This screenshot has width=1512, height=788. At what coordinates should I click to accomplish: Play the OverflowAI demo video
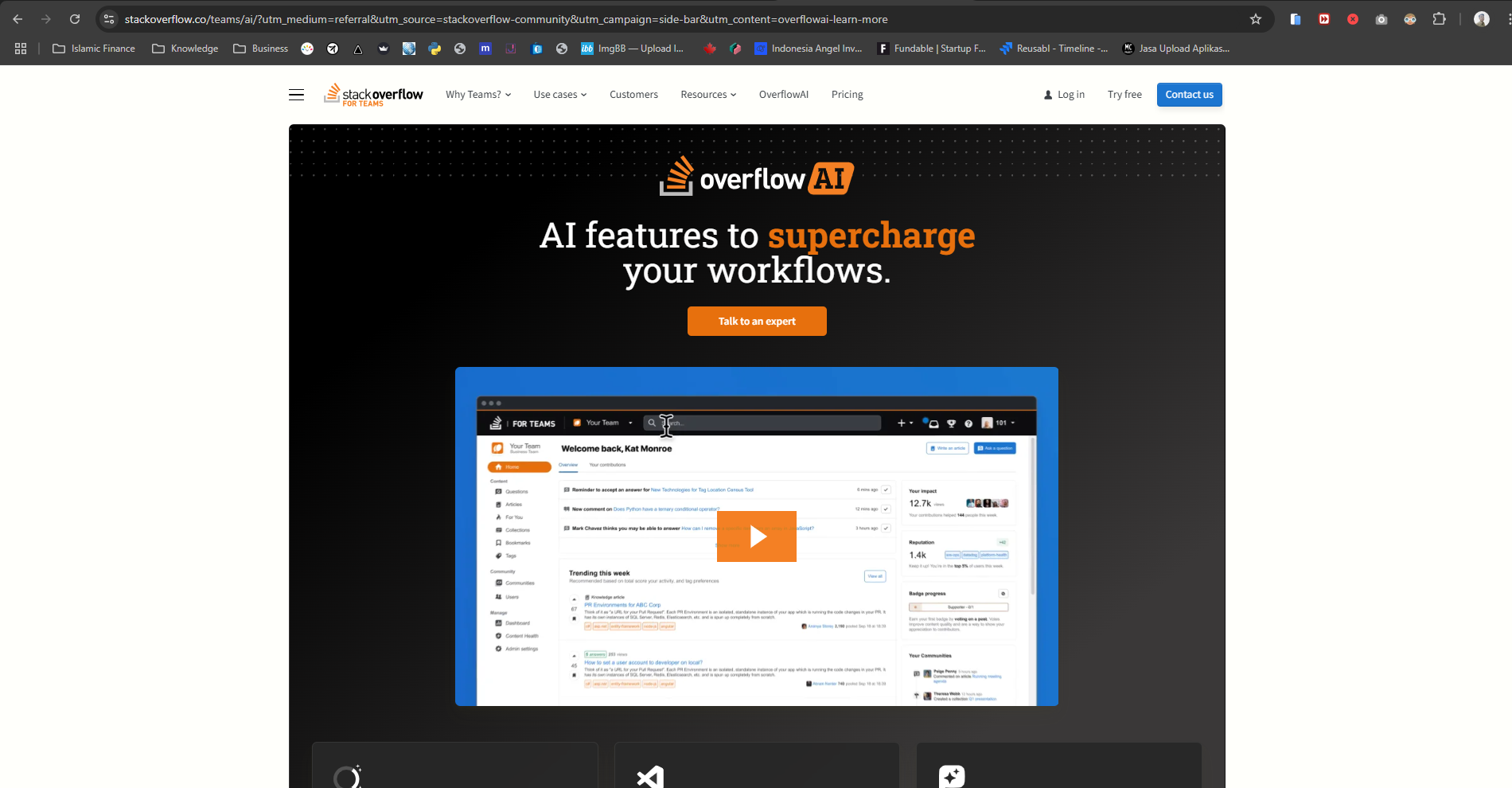[x=757, y=536]
